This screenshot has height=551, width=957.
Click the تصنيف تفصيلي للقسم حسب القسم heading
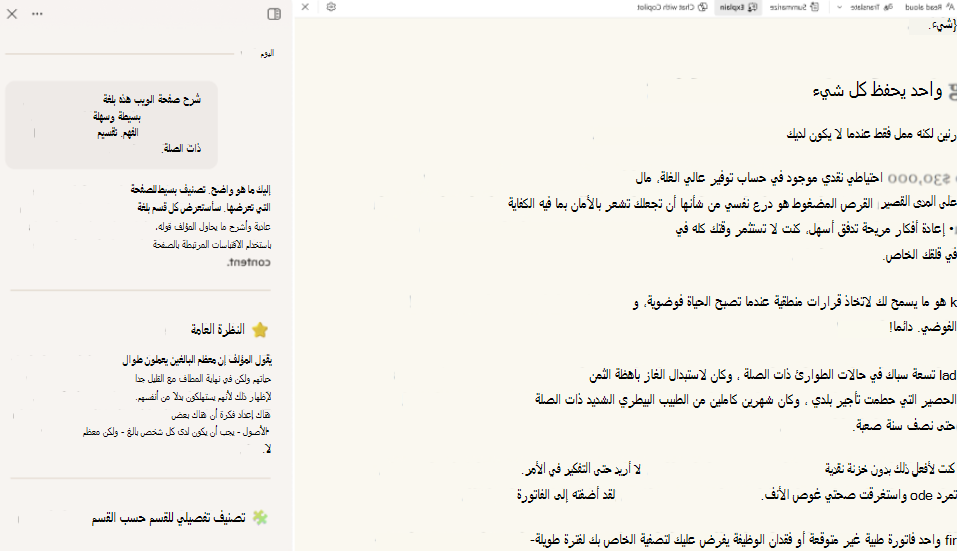pyautogui.click(x=168, y=518)
